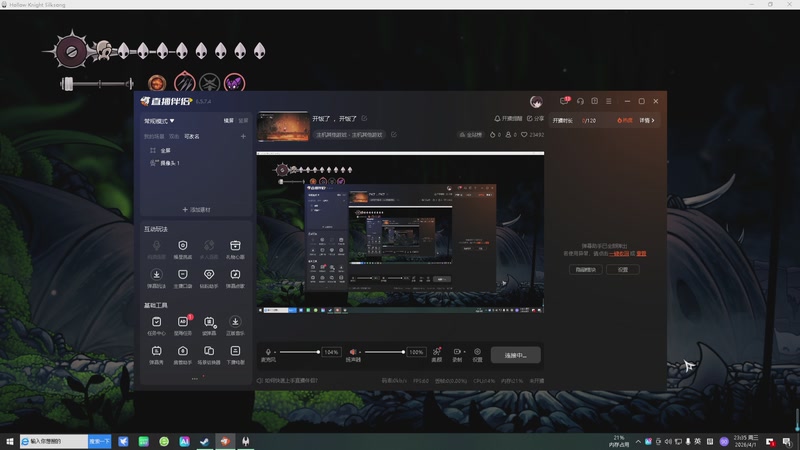Click 添加素材 to add a source
Screen dimensions: 800x450
(x=196, y=210)
